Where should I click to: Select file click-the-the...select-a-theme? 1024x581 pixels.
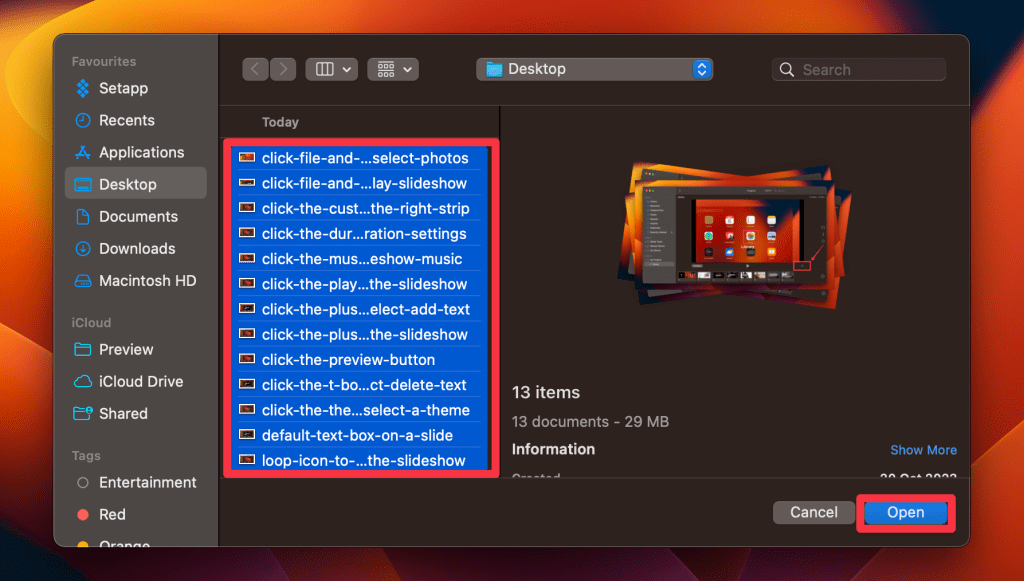pyautogui.click(x=359, y=410)
